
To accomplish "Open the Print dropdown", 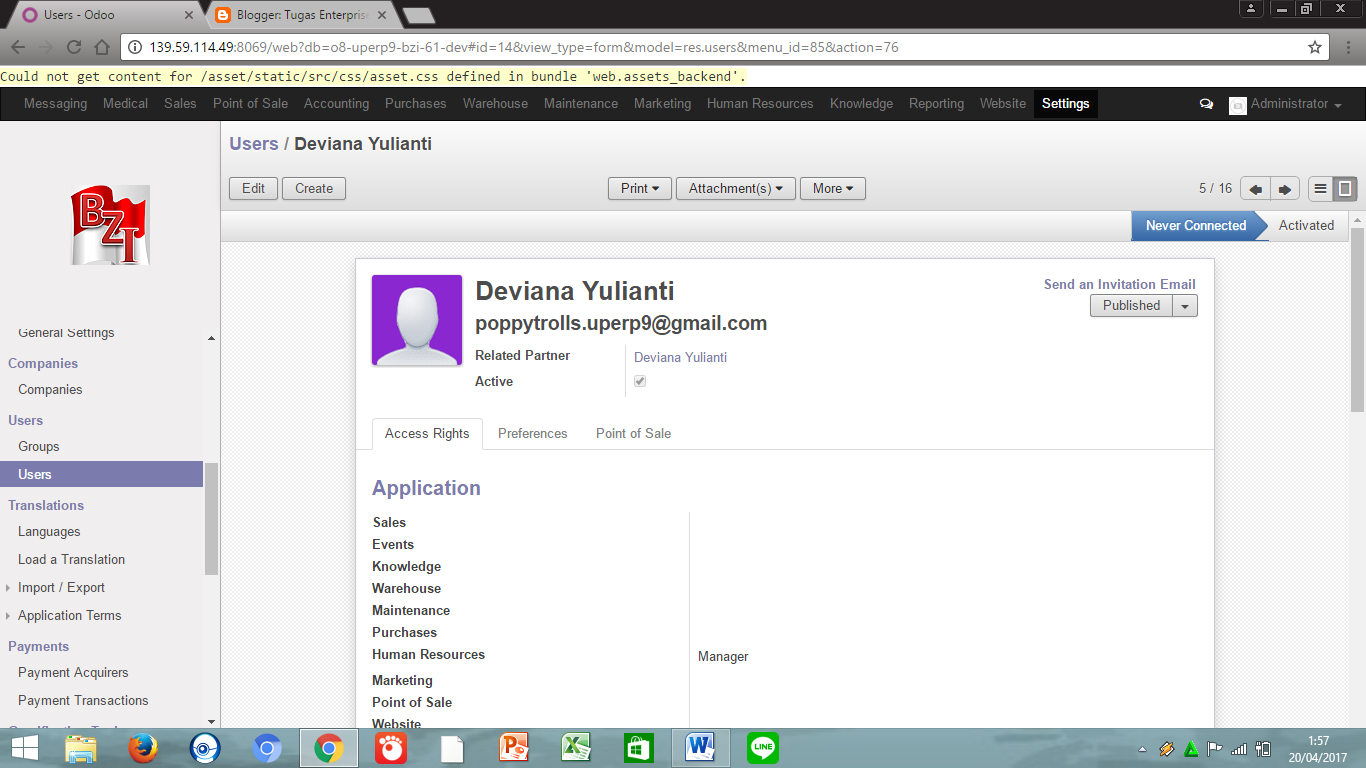I will click(x=640, y=188).
